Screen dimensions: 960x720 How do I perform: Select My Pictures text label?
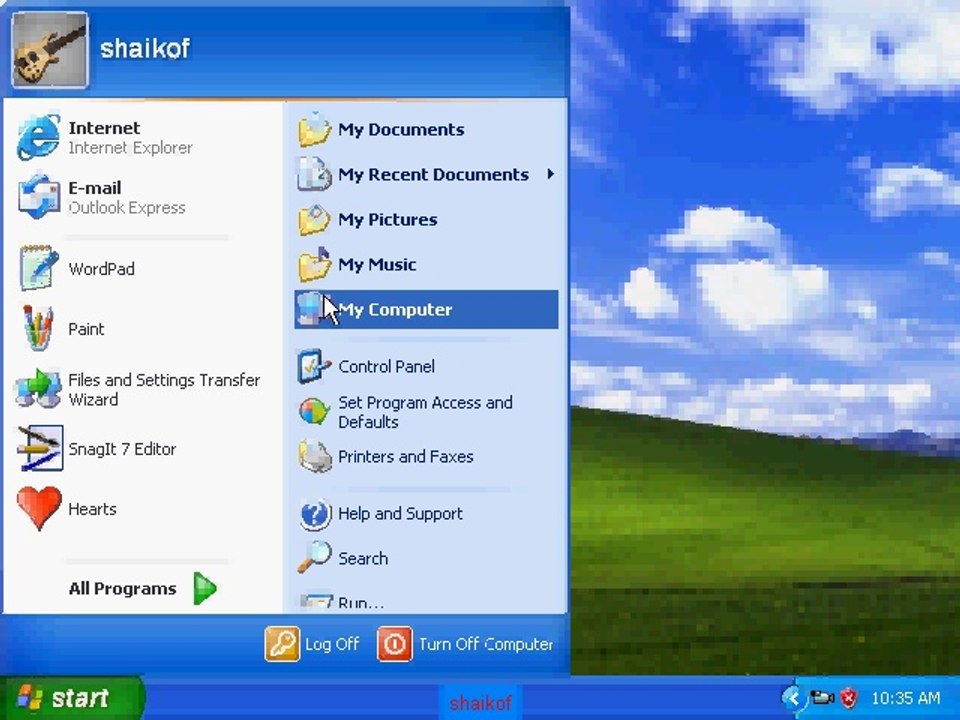388,220
